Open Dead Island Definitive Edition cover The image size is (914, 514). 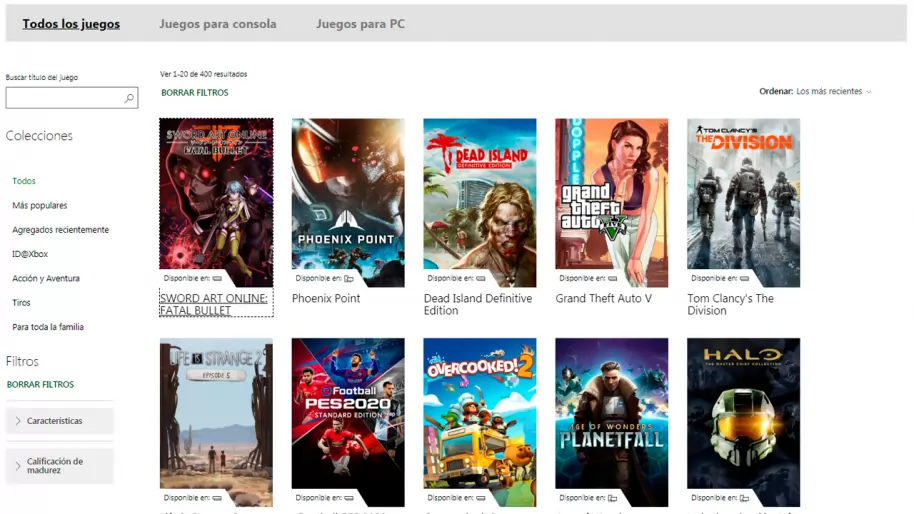pyautogui.click(x=480, y=203)
